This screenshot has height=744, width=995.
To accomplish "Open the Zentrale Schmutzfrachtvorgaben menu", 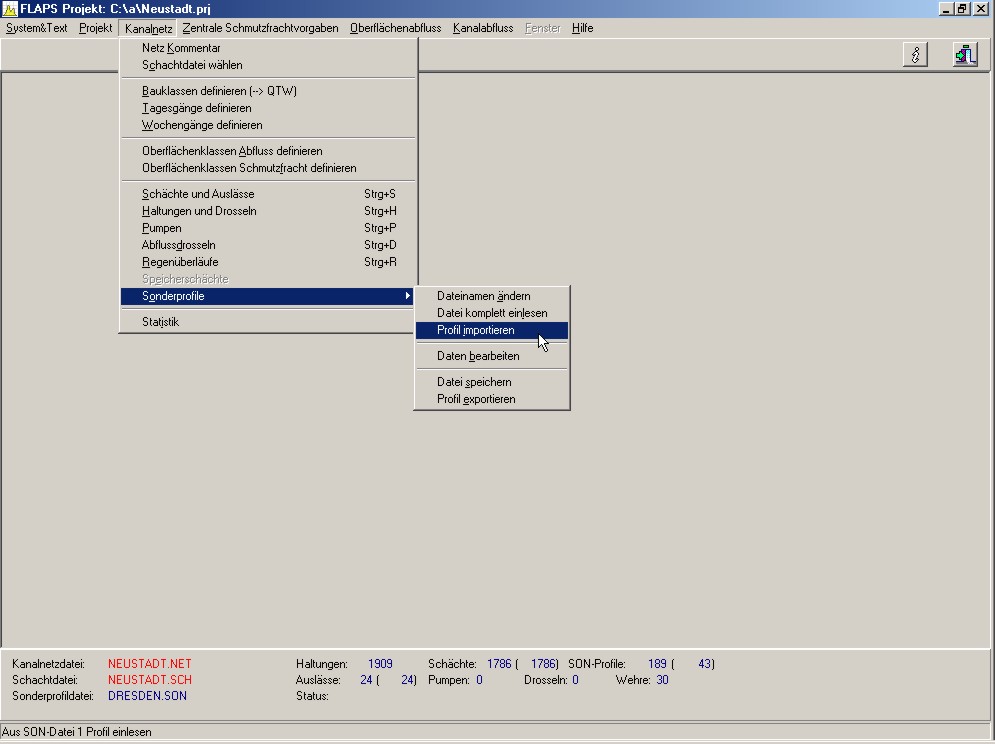I will 260,28.
